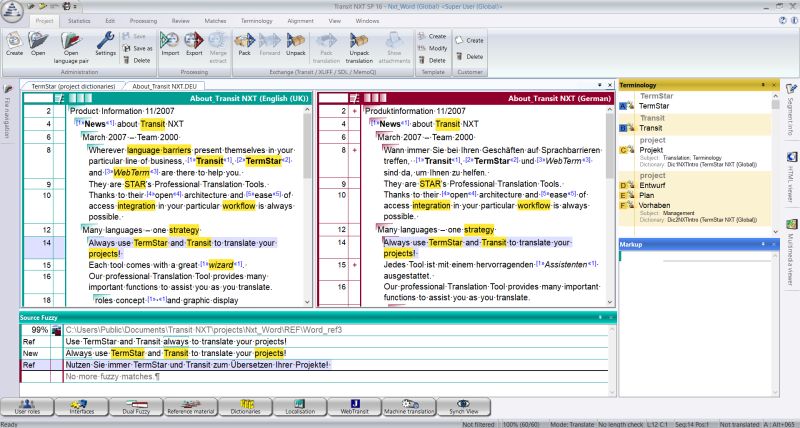Delete the Template

432,60
